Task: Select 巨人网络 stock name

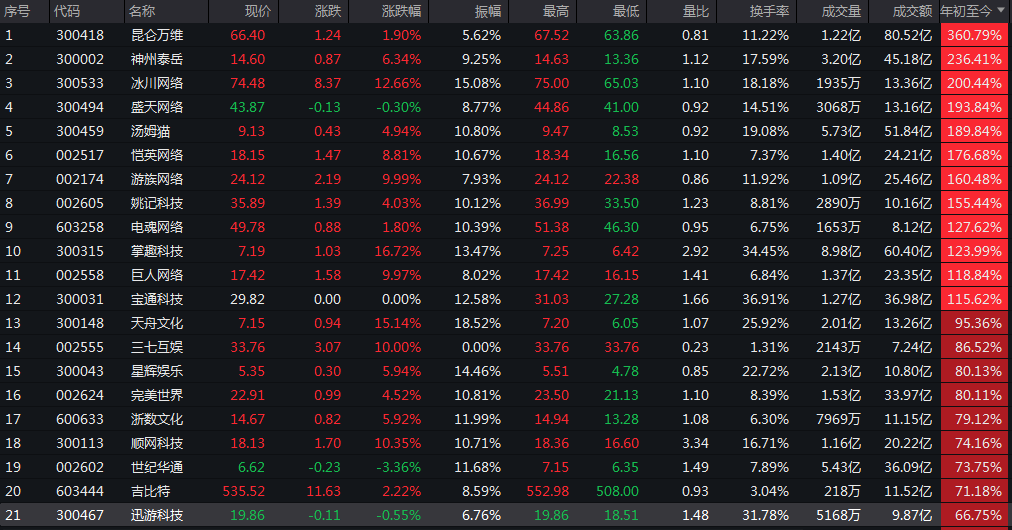Action: [x=157, y=275]
